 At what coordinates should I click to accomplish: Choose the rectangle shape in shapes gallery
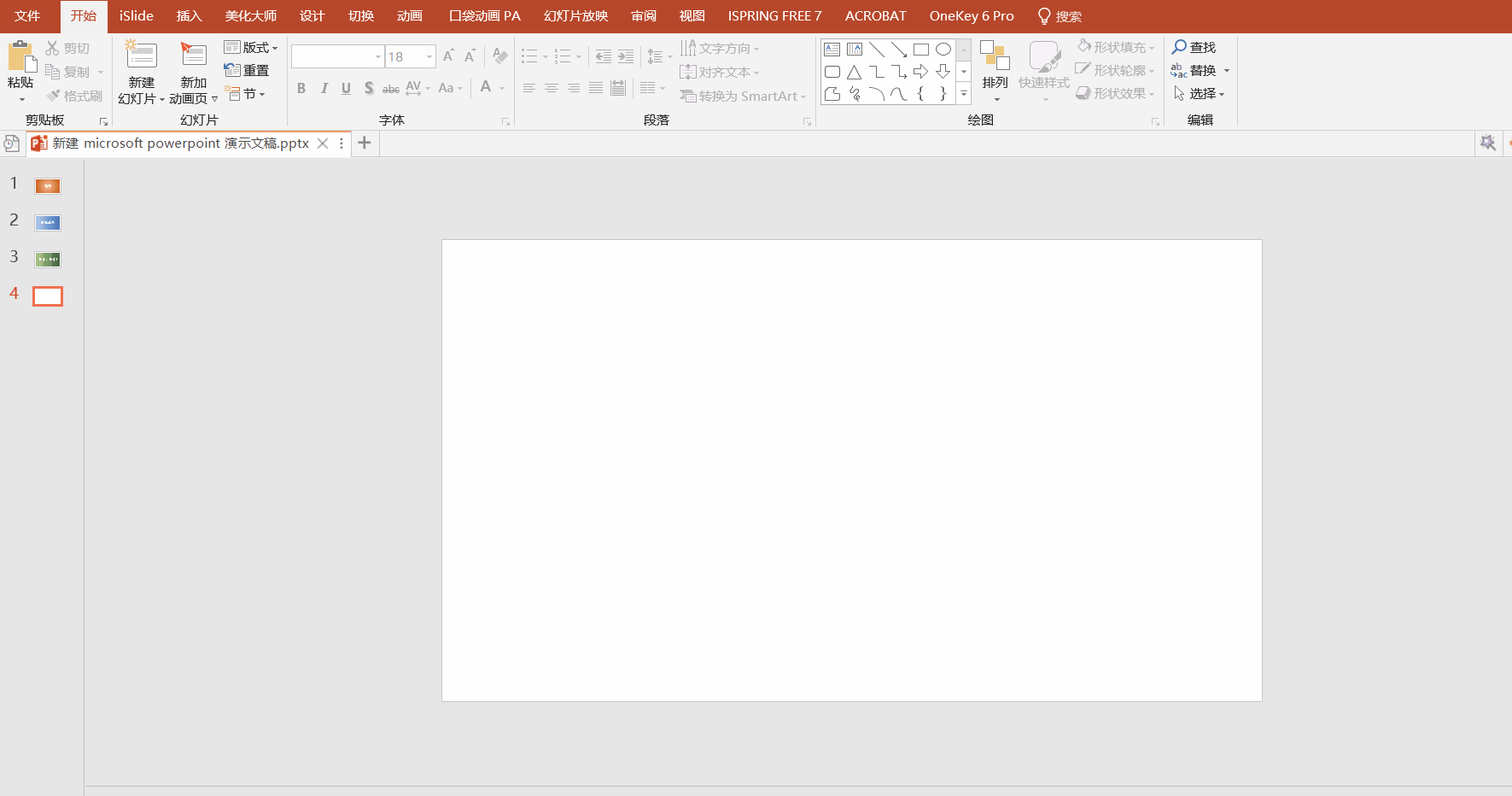[921, 50]
